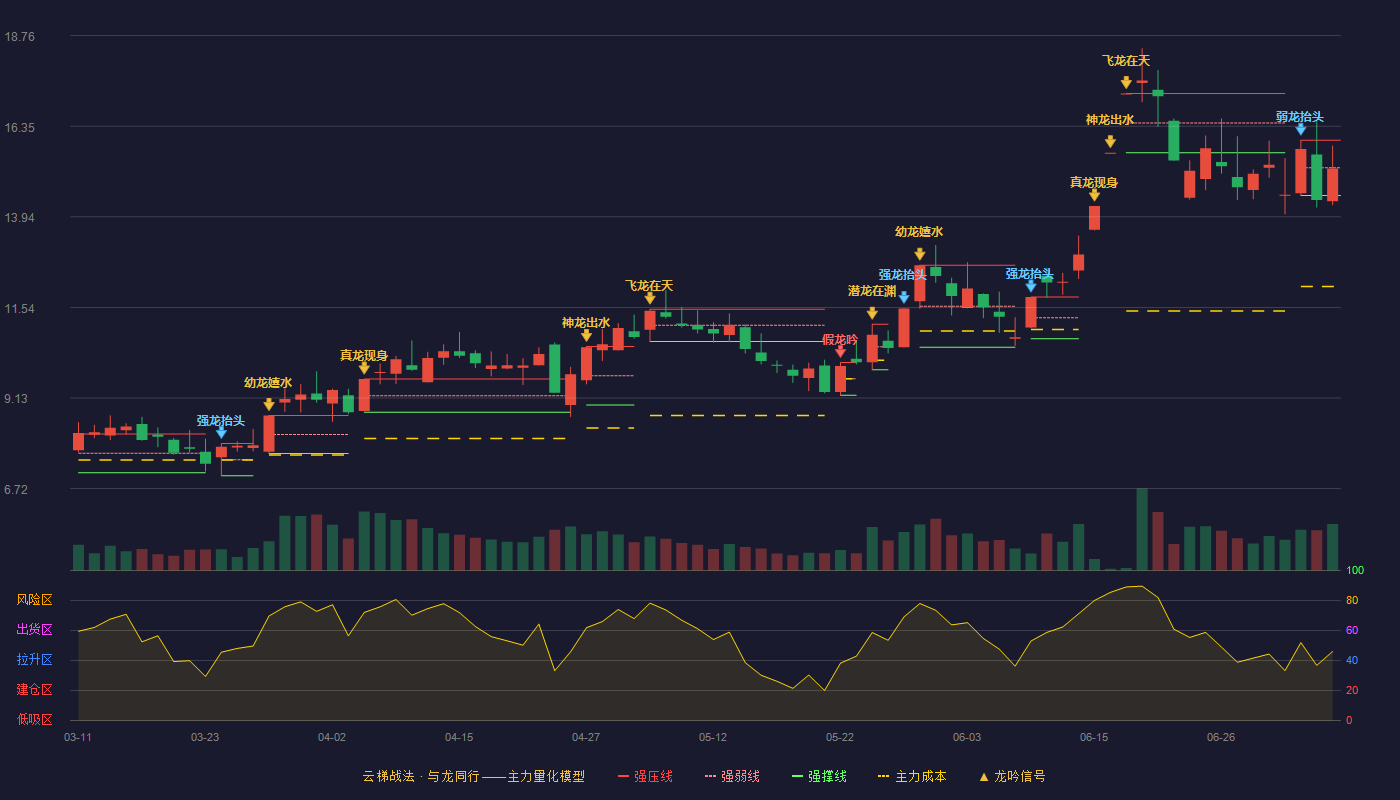The height and width of the screenshot is (800, 1400).
Task: Click the 06-26 date label
Action: 1221,737
